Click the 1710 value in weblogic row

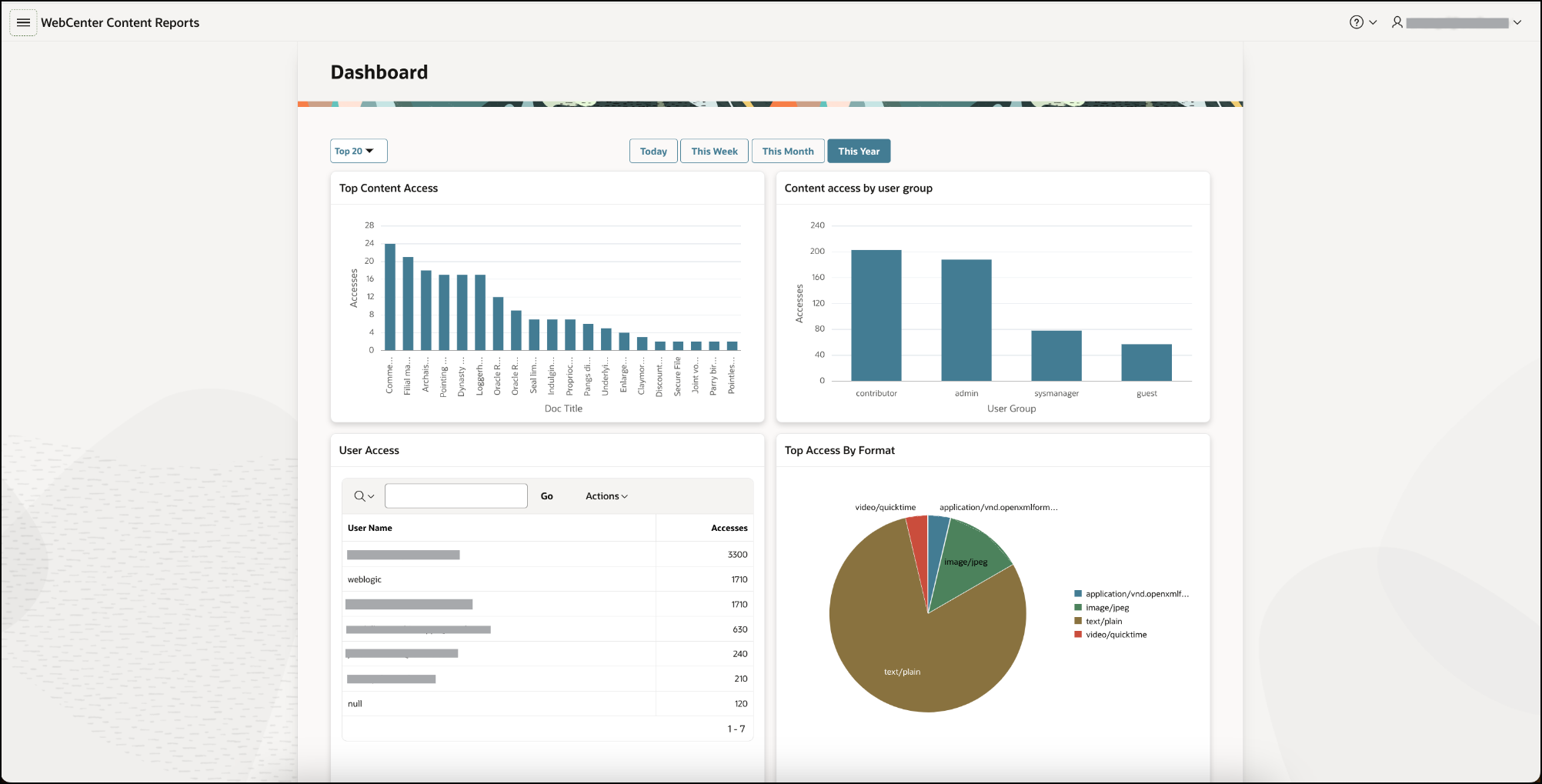(x=739, y=579)
